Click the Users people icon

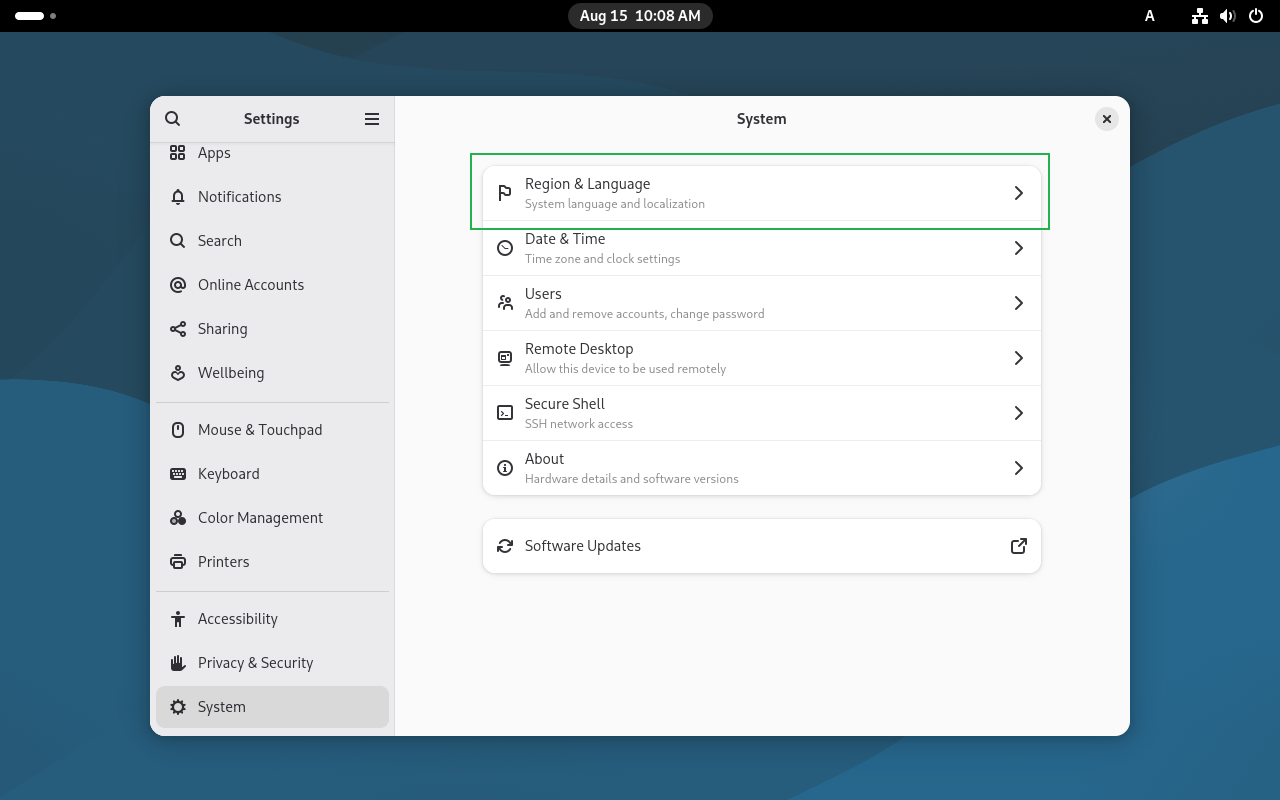pos(505,303)
